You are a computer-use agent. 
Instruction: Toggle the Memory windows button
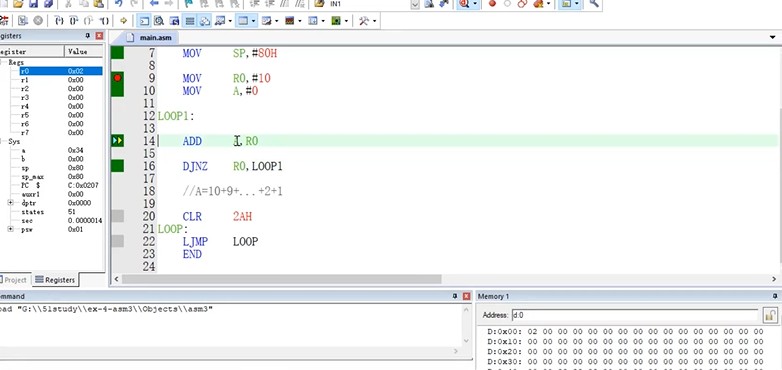(243, 20)
